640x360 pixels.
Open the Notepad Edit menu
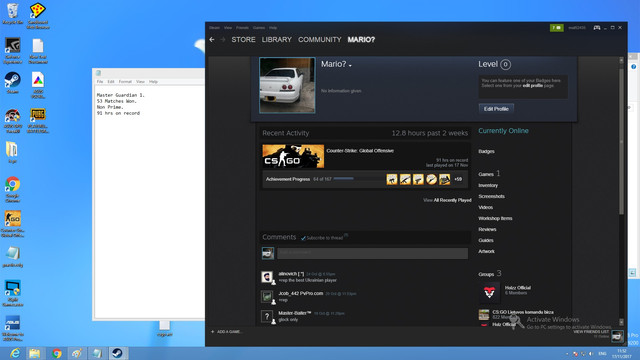pos(111,82)
